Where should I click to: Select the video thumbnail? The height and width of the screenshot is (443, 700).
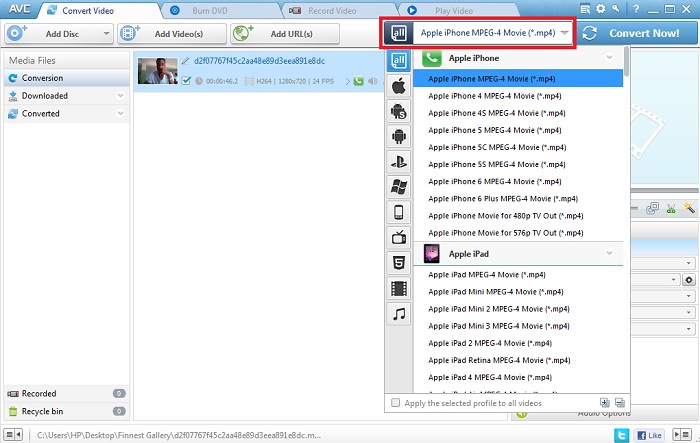pos(158,71)
